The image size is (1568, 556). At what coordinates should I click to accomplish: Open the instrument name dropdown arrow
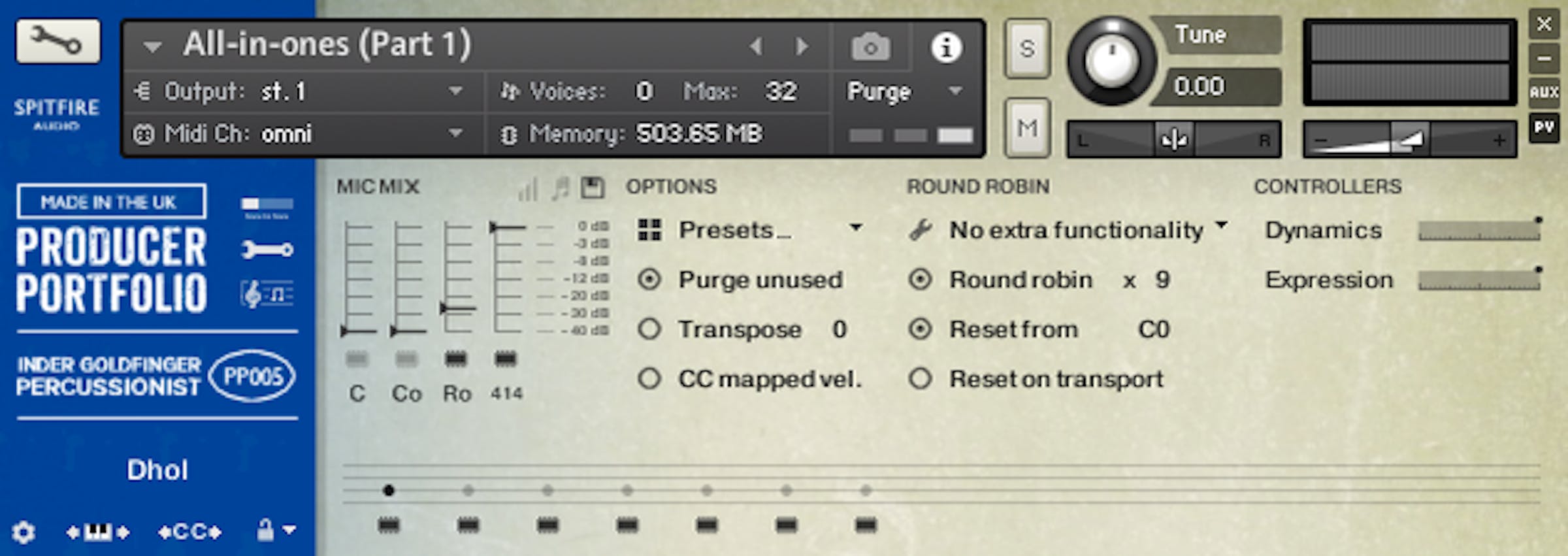tap(152, 47)
